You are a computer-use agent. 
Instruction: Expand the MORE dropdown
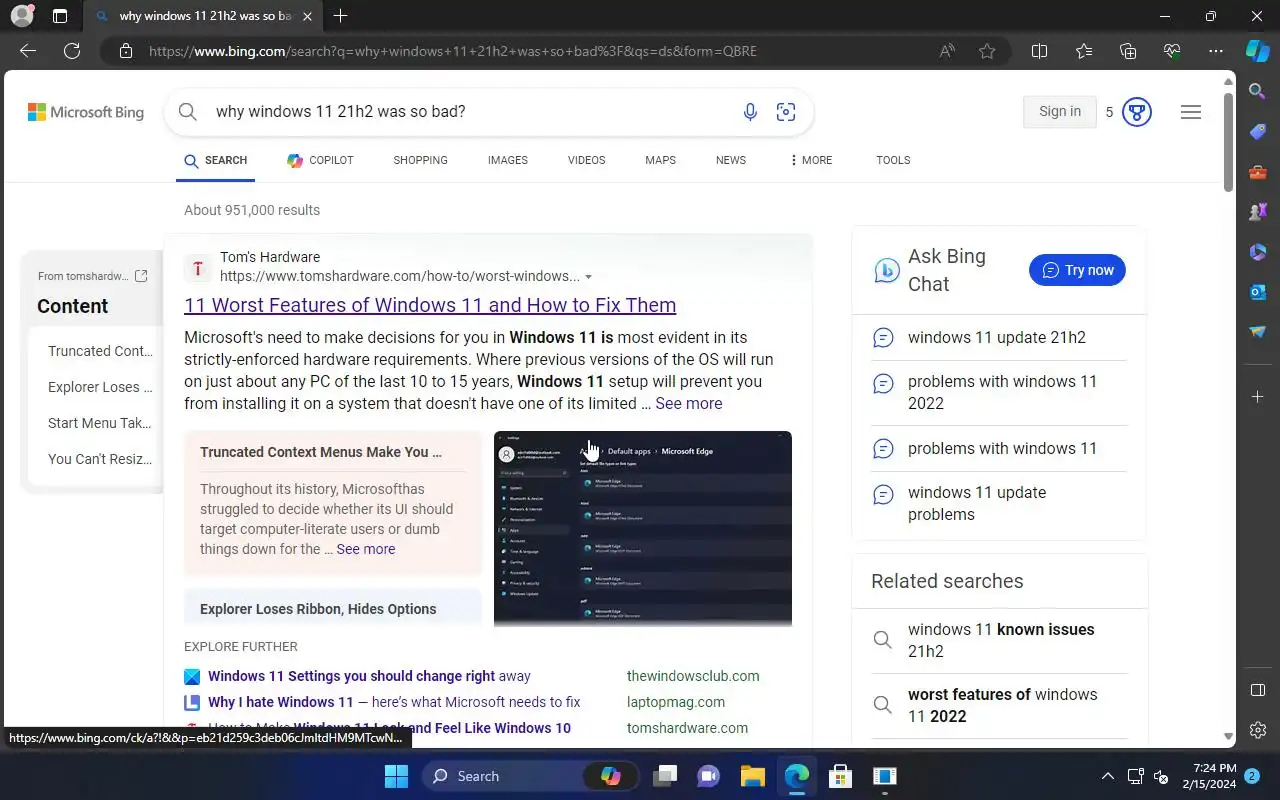[x=811, y=160]
